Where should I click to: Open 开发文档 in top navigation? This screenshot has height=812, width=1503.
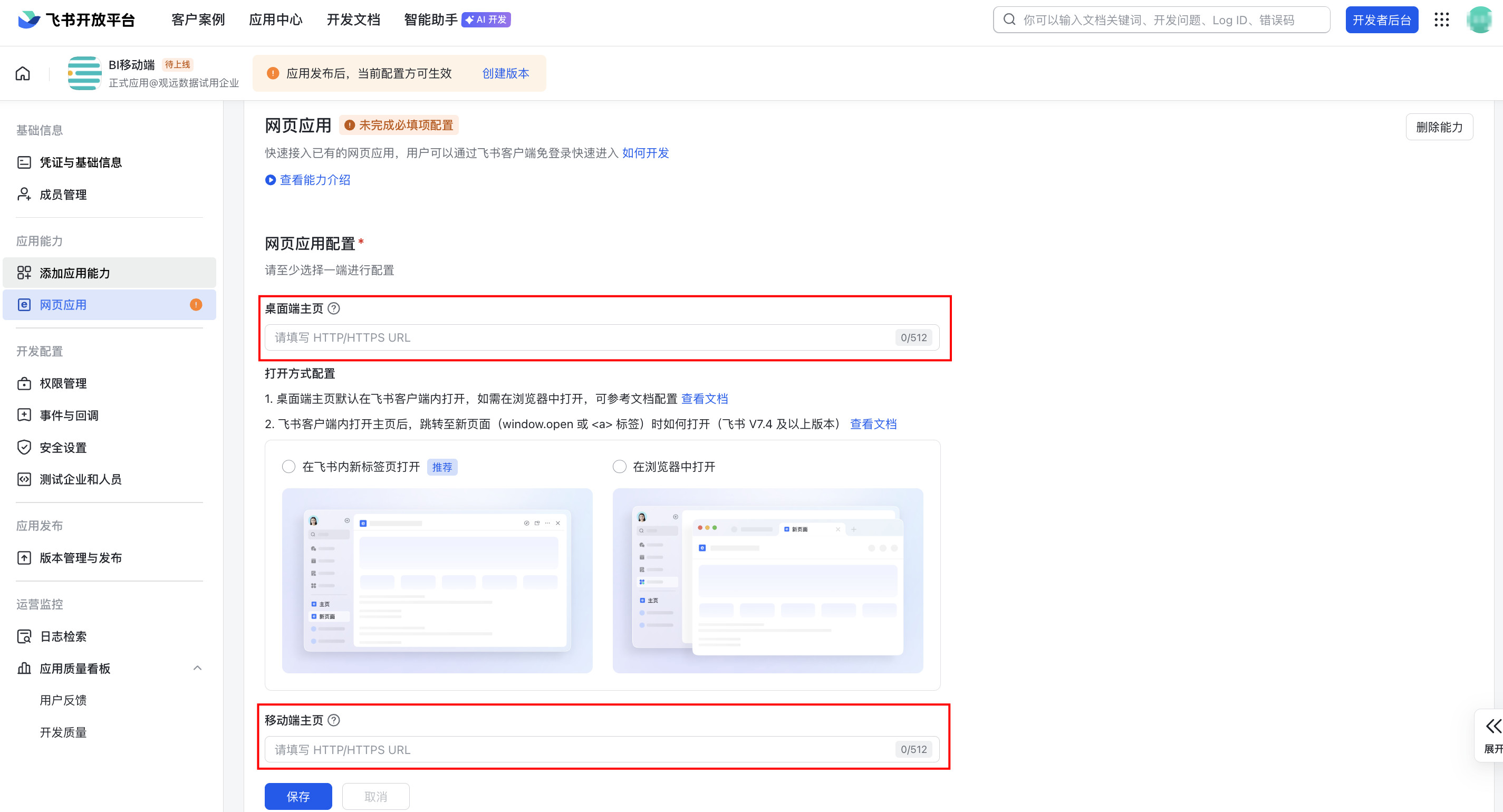pyautogui.click(x=353, y=20)
